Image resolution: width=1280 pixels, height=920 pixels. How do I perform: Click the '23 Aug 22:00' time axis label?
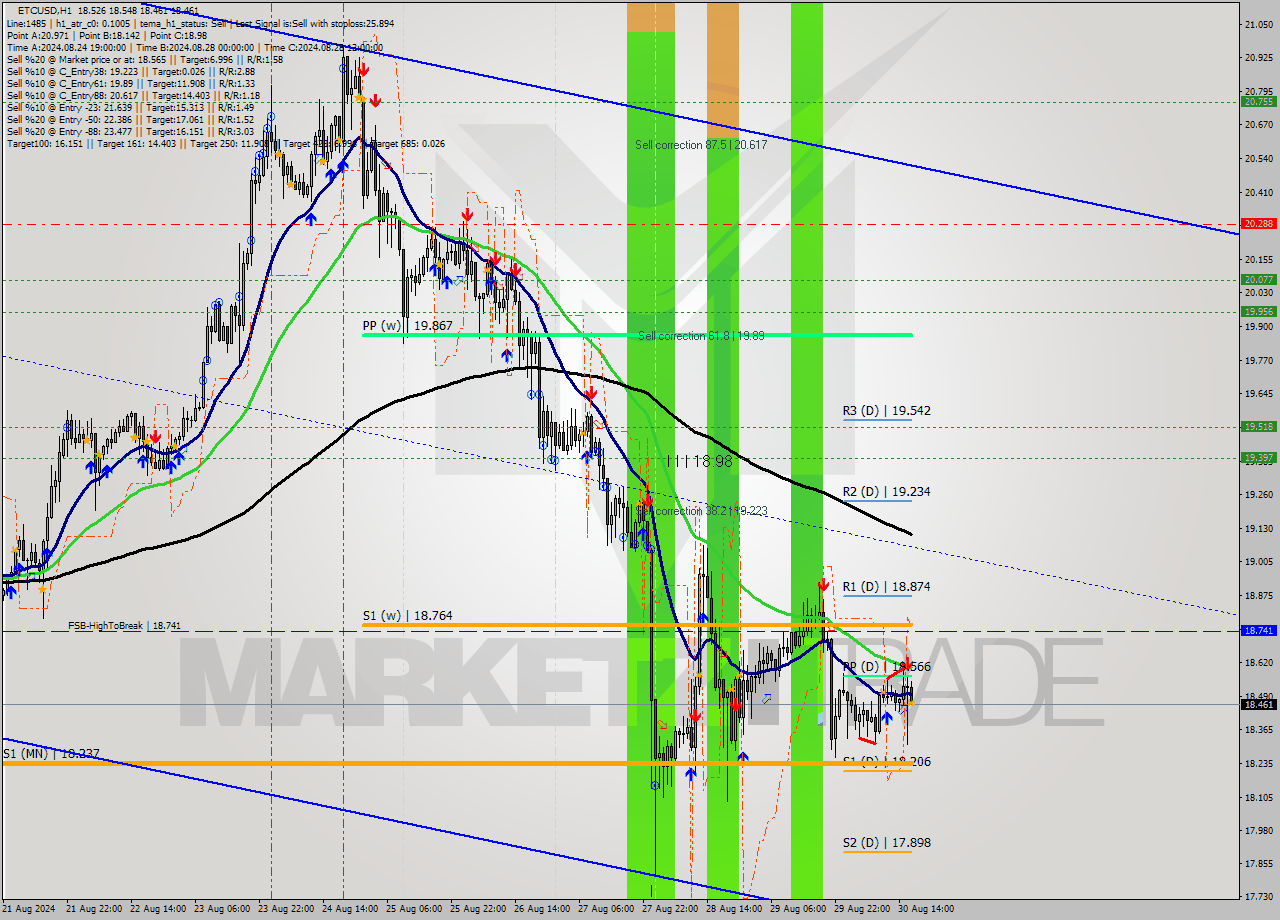coord(285,909)
